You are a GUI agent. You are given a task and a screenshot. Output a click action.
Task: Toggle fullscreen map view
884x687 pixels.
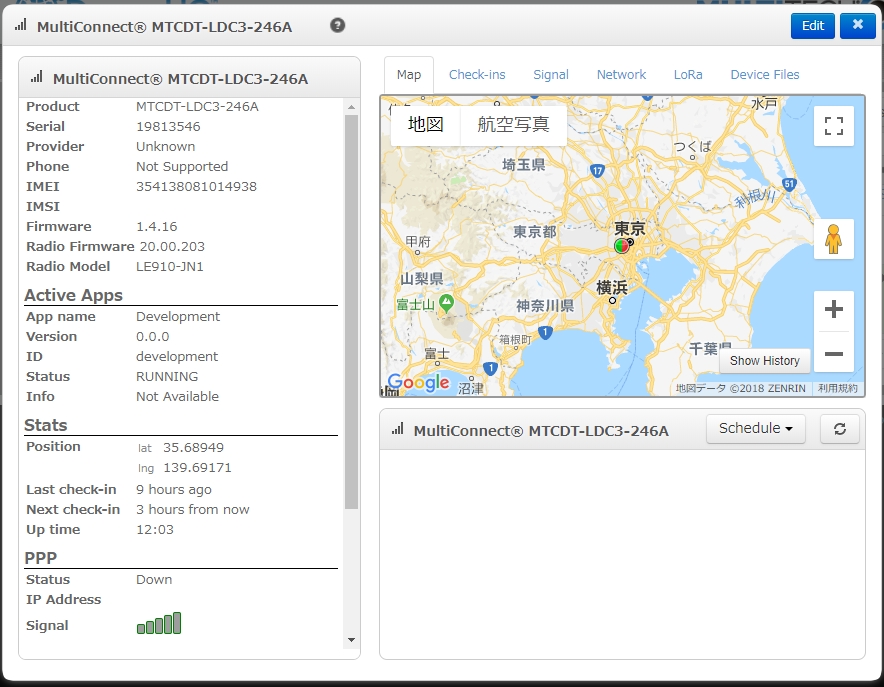pyautogui.click(x=833, y=126)
